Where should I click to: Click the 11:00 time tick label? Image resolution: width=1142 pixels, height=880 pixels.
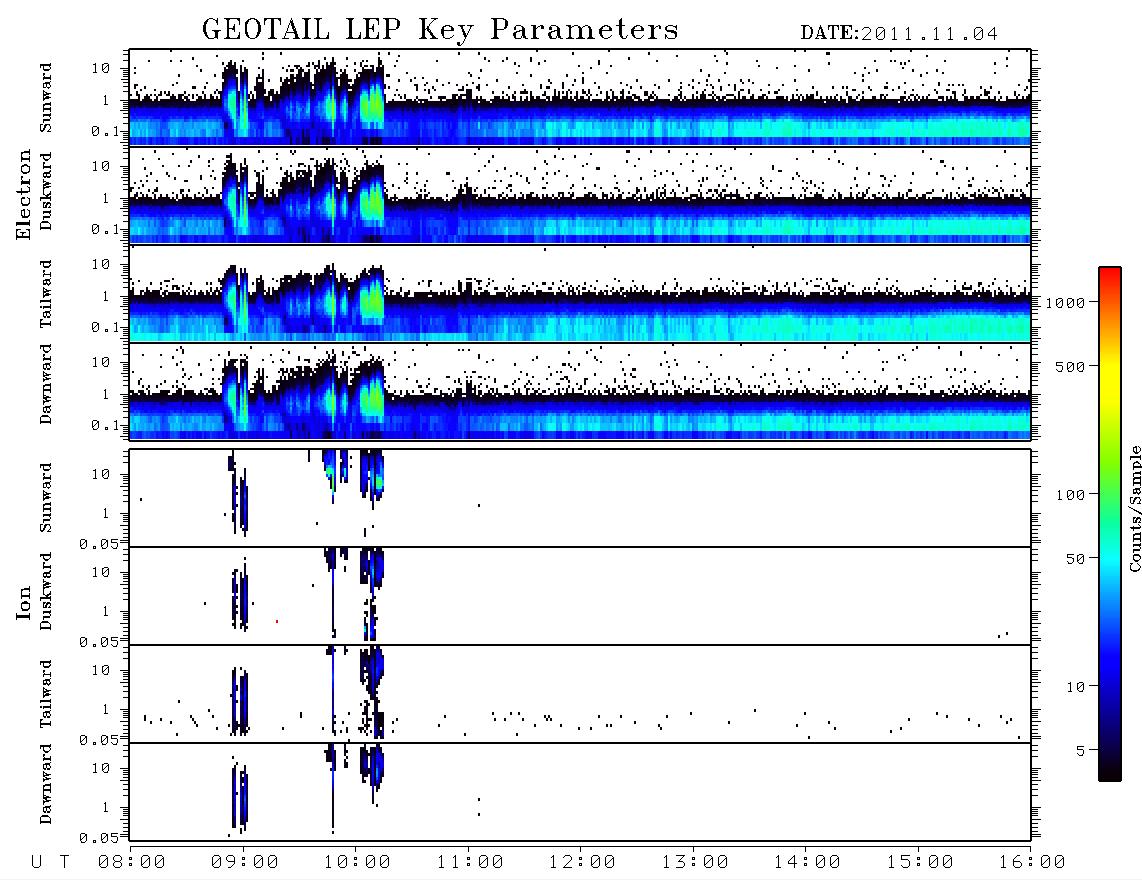pos(470,863)
